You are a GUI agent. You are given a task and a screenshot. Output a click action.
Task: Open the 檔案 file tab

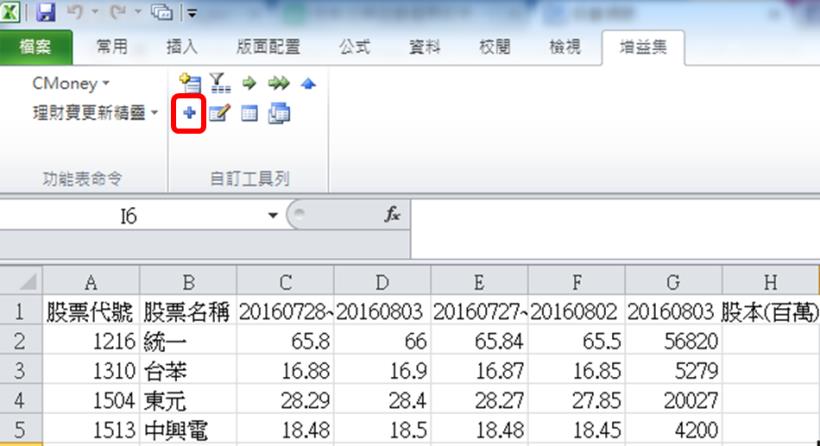click(x=36, y=47)
